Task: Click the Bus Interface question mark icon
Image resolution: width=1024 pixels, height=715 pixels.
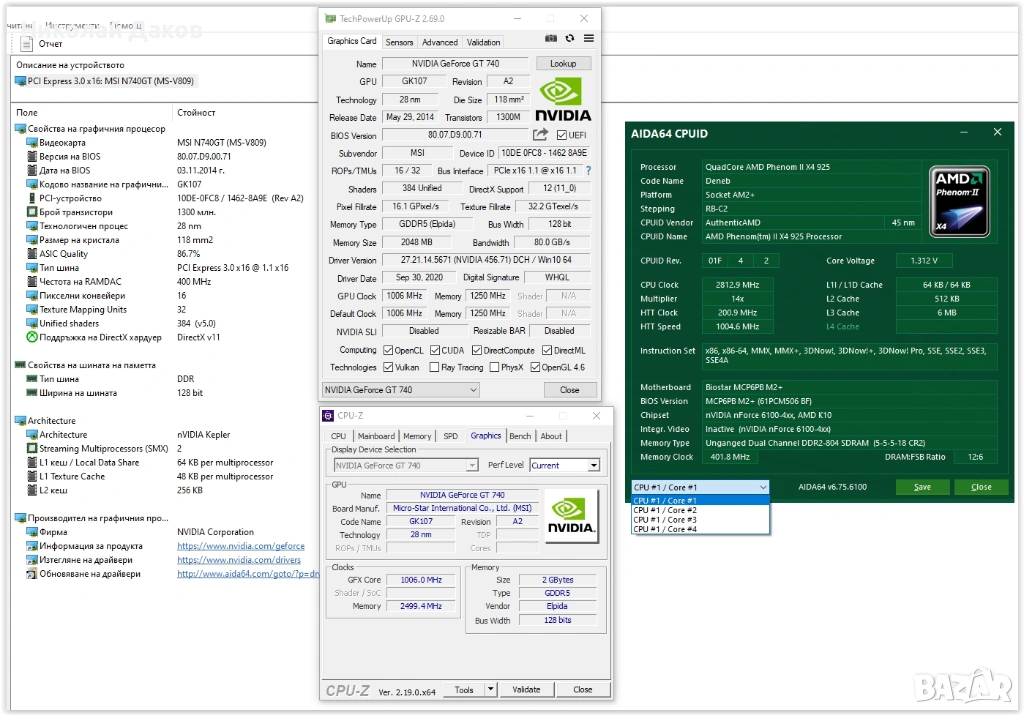Action: (x=588, y=171)
